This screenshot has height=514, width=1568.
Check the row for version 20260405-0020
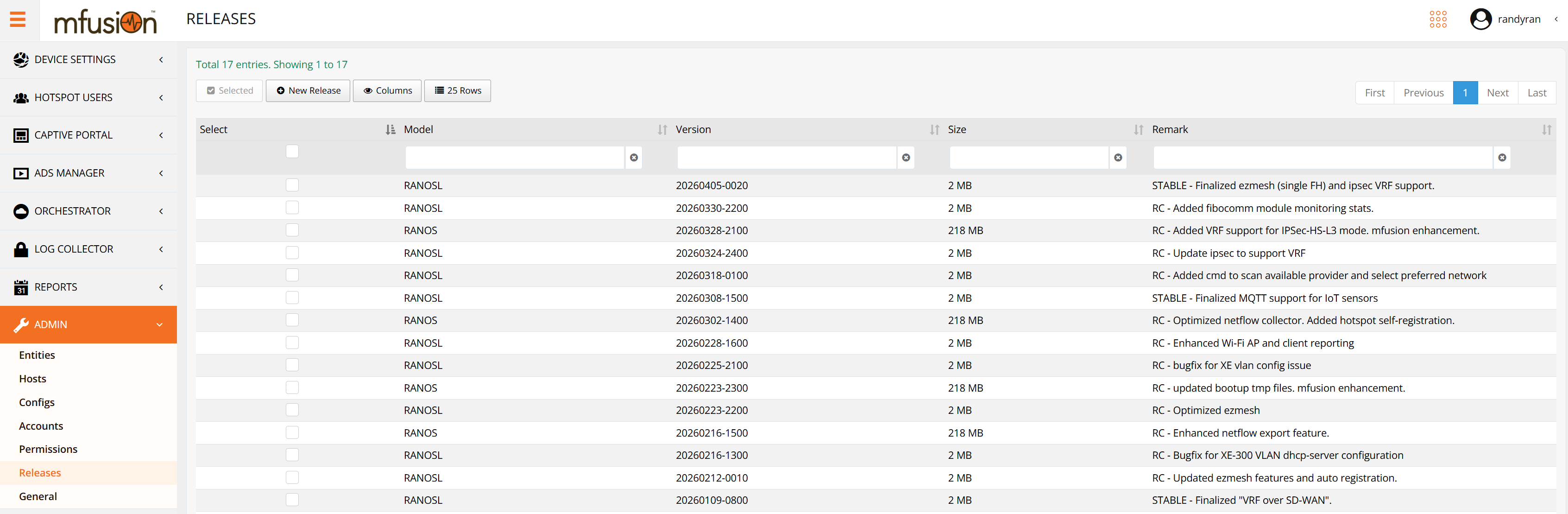(x=292, y=185)
